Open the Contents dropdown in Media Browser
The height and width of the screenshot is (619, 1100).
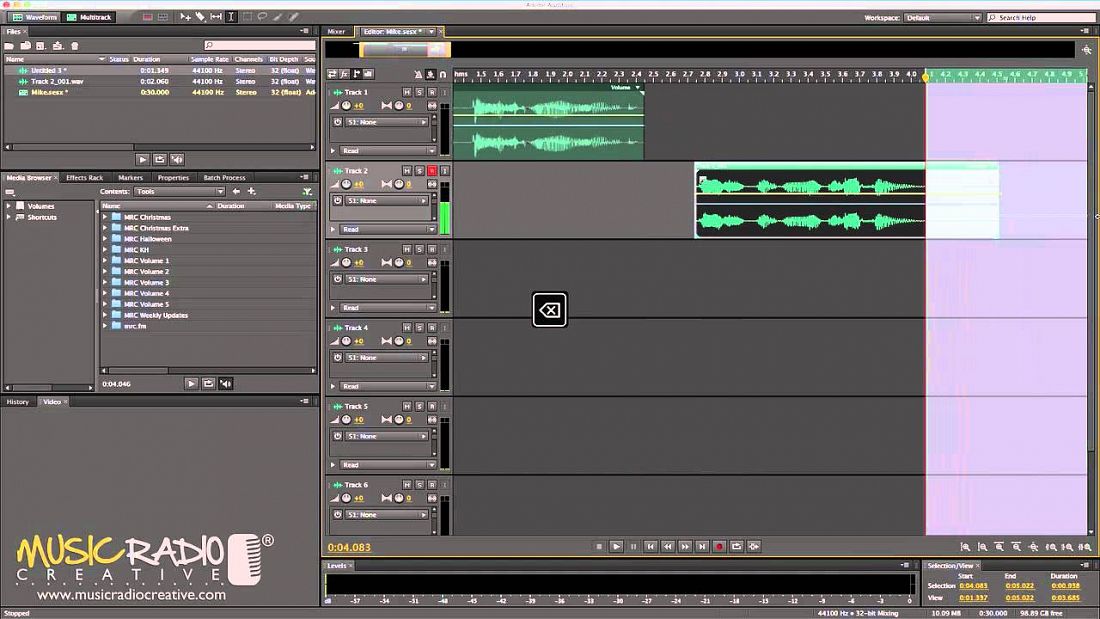(x=179, y=191)
